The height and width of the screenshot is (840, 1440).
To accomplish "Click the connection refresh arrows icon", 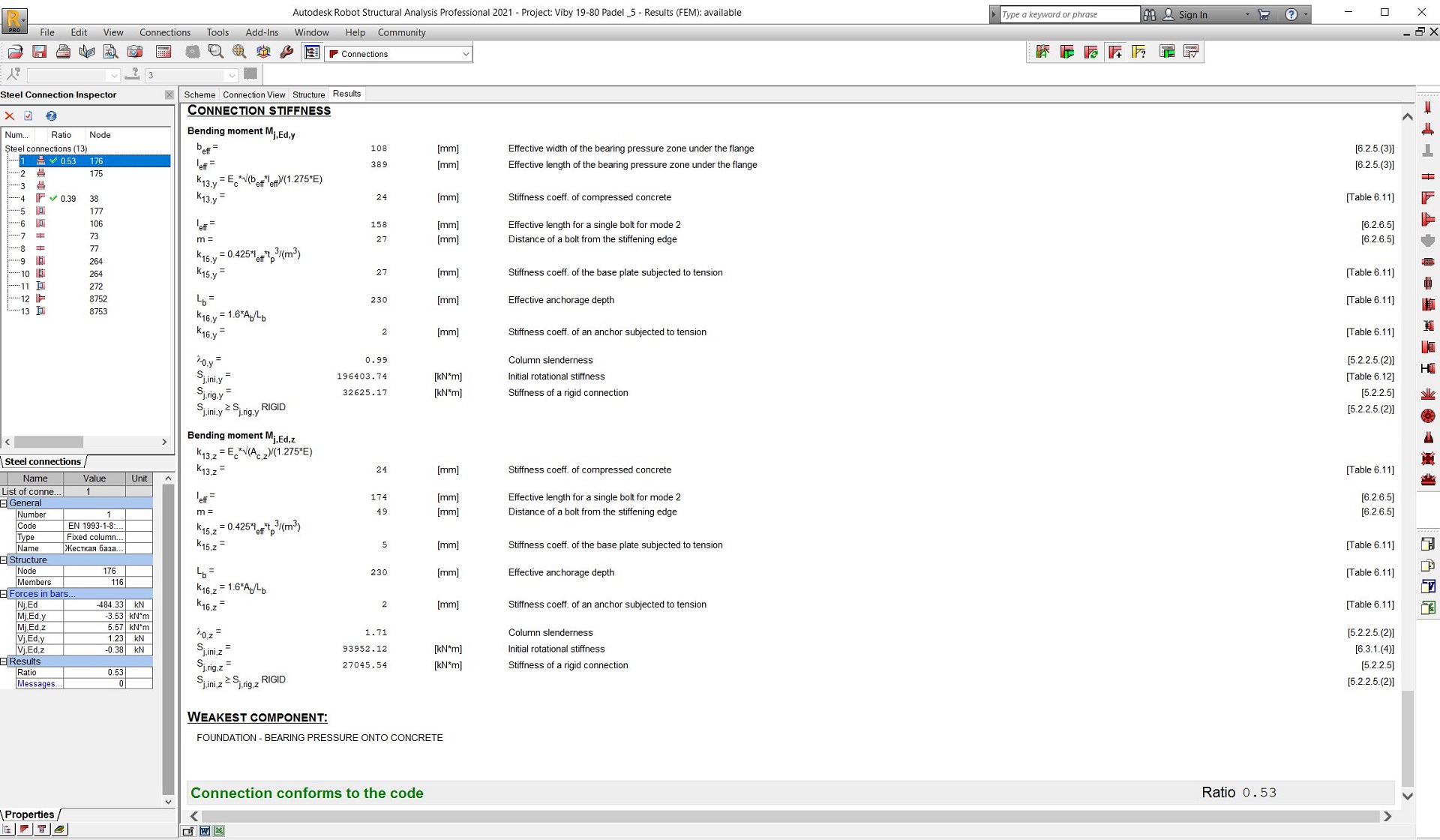I will (x=1091, y=52).
